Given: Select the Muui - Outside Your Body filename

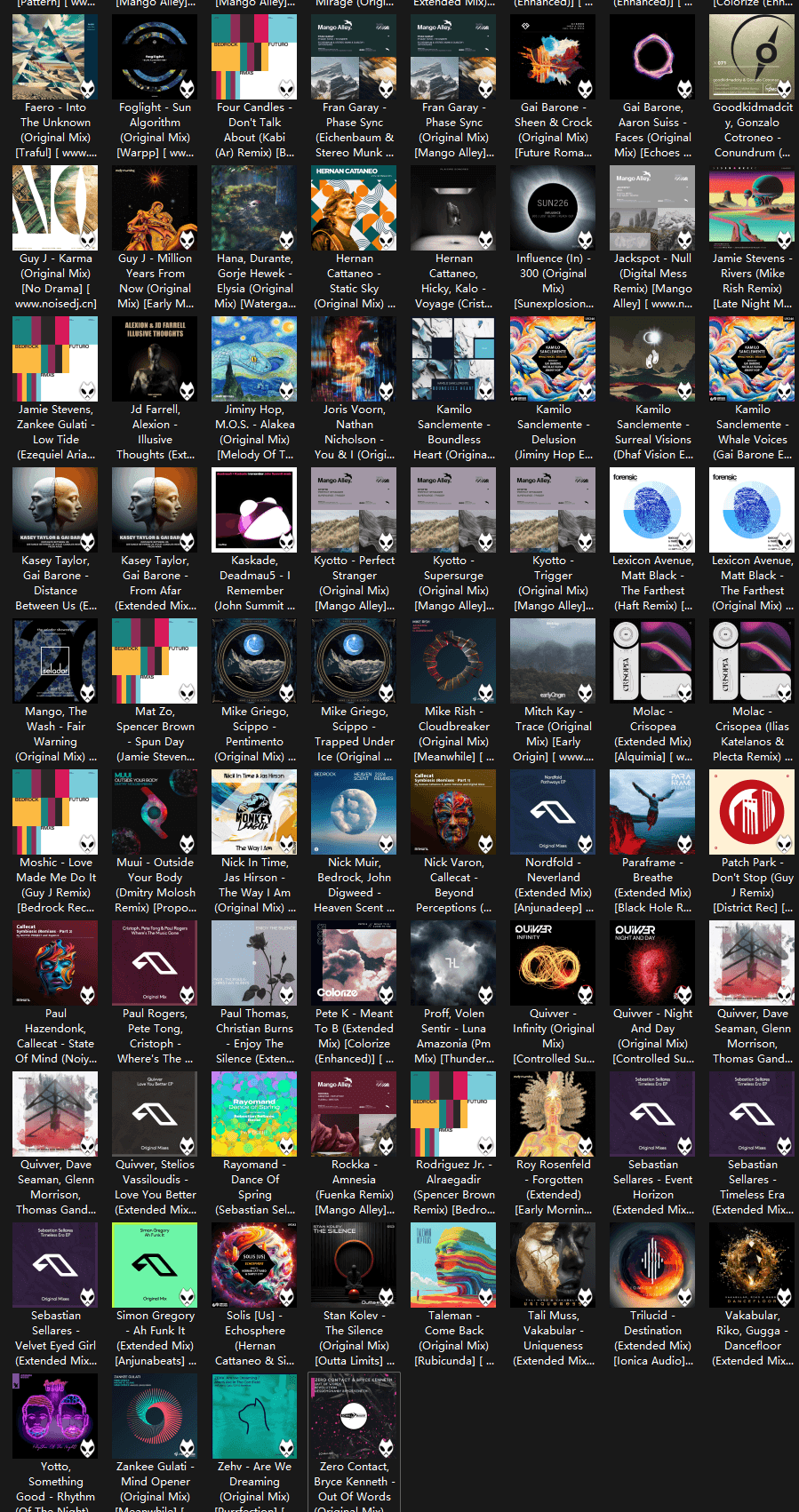Looking at the screenshot, I should [155, 885].
